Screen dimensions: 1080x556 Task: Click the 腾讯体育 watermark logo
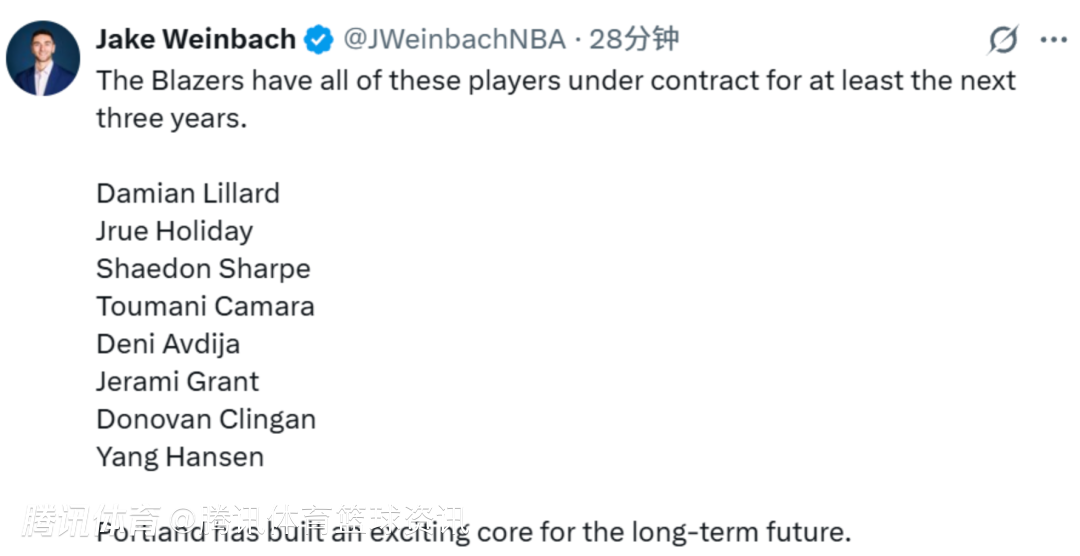pos(90,522)
